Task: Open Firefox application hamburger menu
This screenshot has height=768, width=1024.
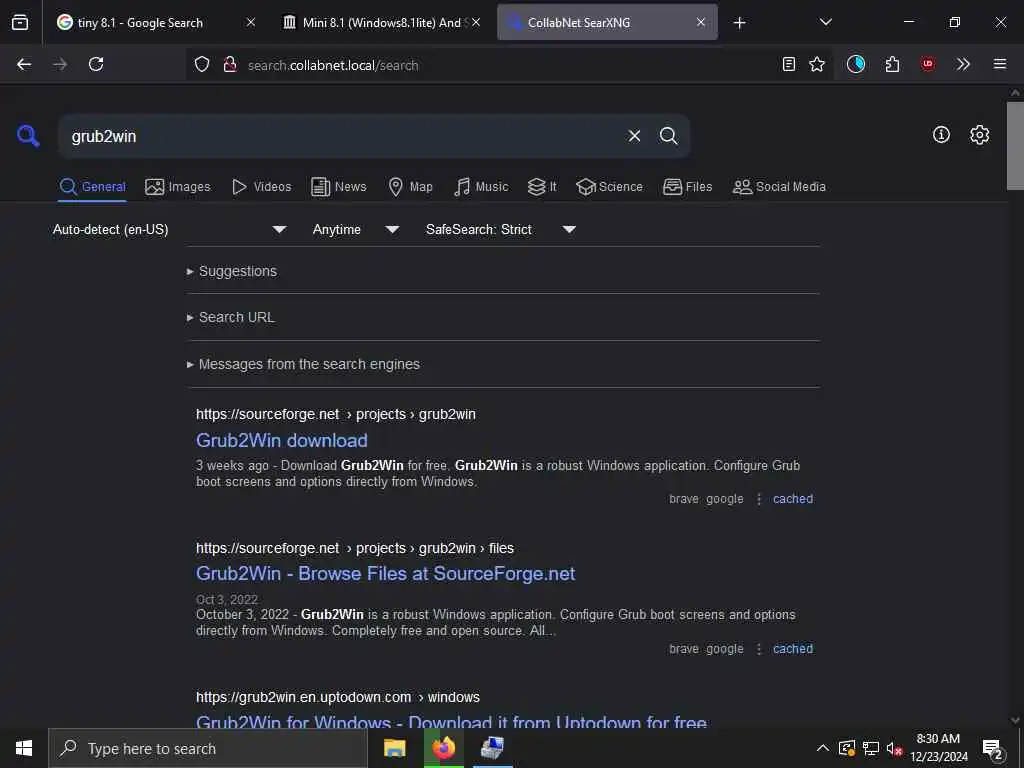Action: point(1000,64)
